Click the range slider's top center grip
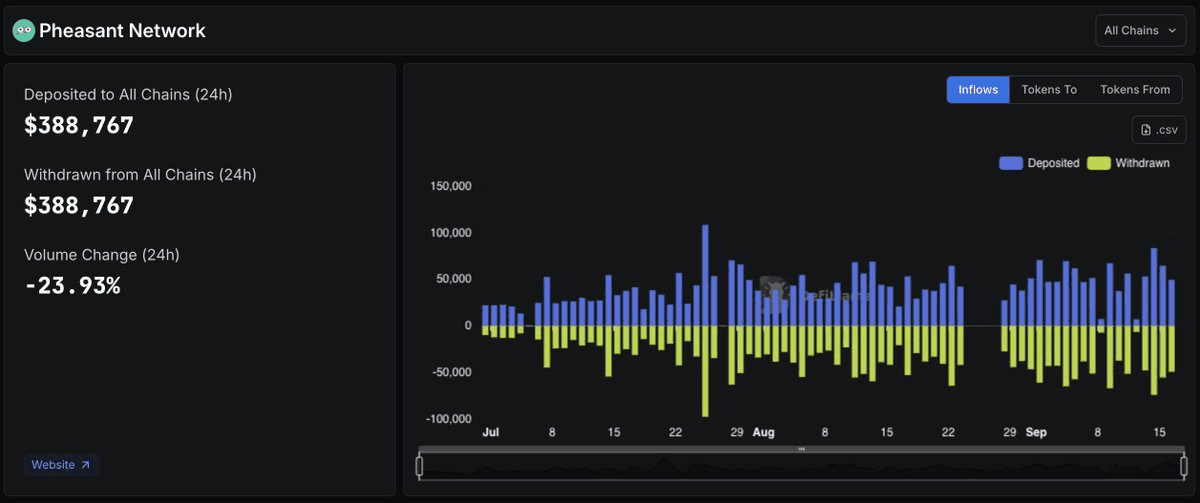Image resolution: width=1200 pixels, height=503 pixels. click(x=801, y=449)
